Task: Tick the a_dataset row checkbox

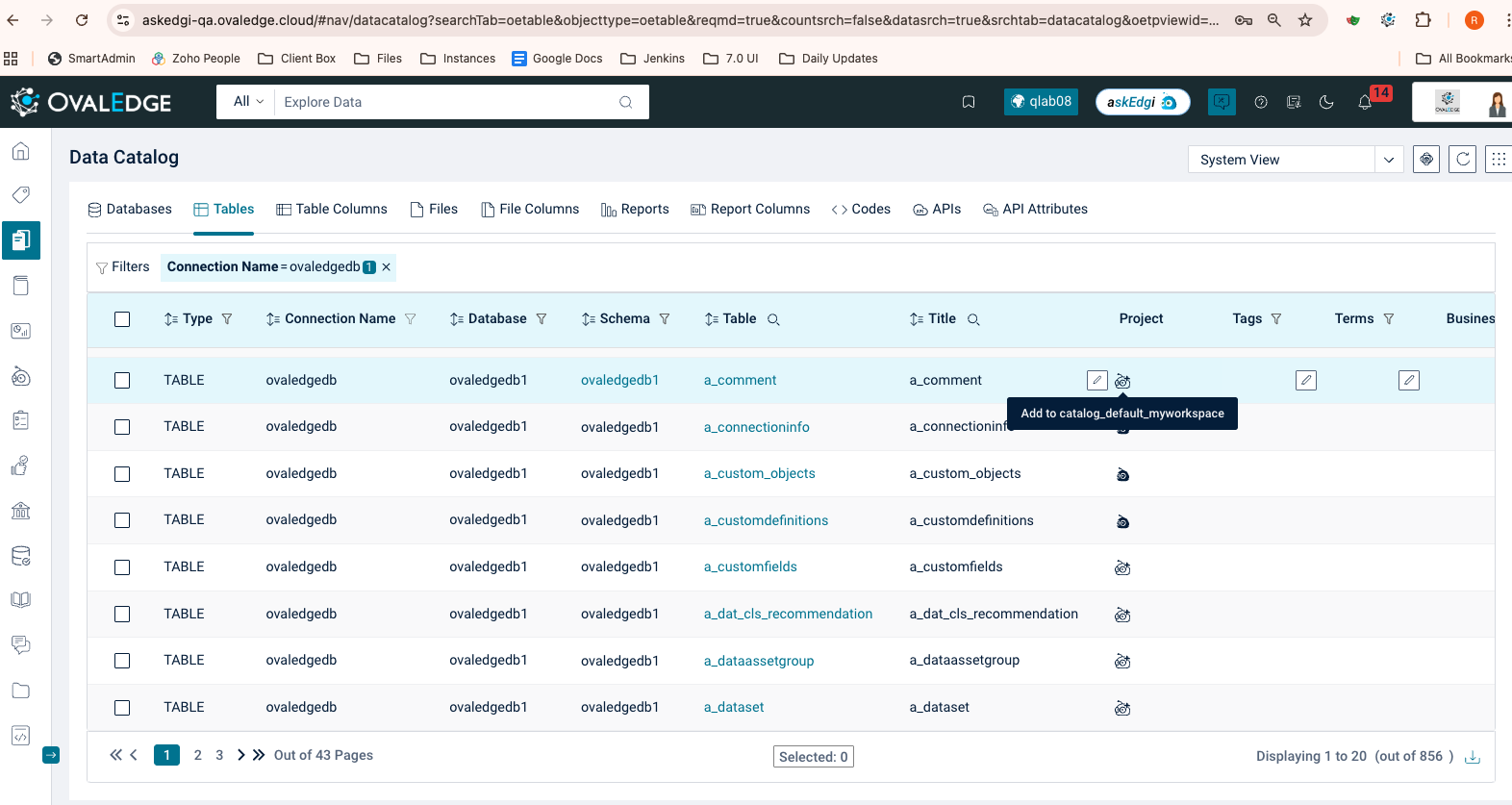Action: 122,708
